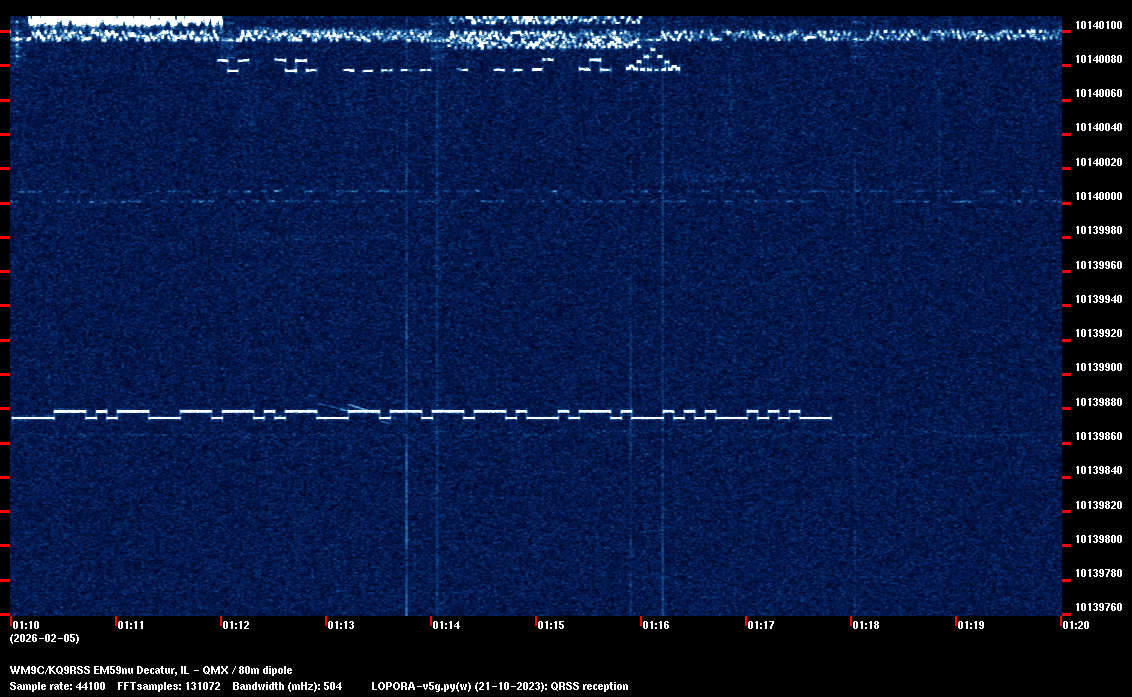Click the 10139860 frequency label

coord(1099,436)
